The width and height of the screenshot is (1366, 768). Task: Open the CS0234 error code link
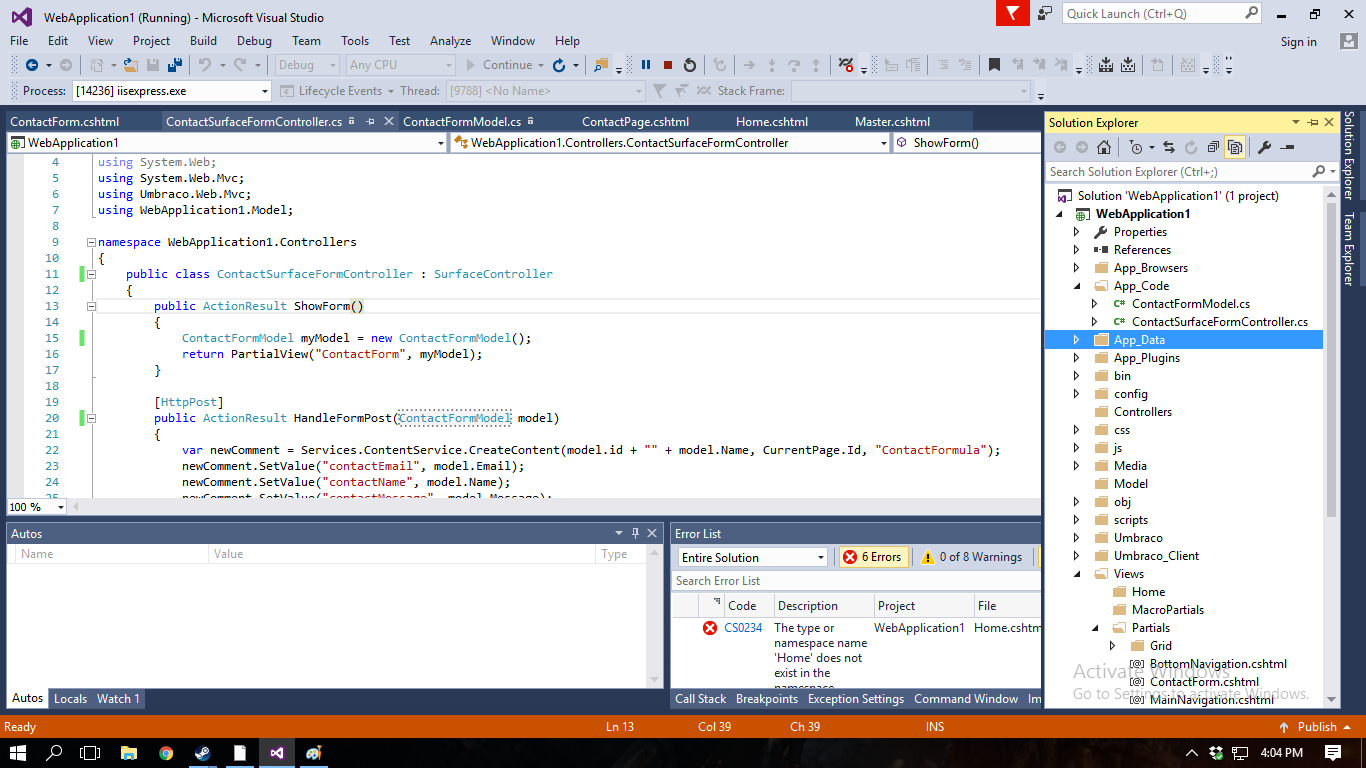[x=743, y=628]
